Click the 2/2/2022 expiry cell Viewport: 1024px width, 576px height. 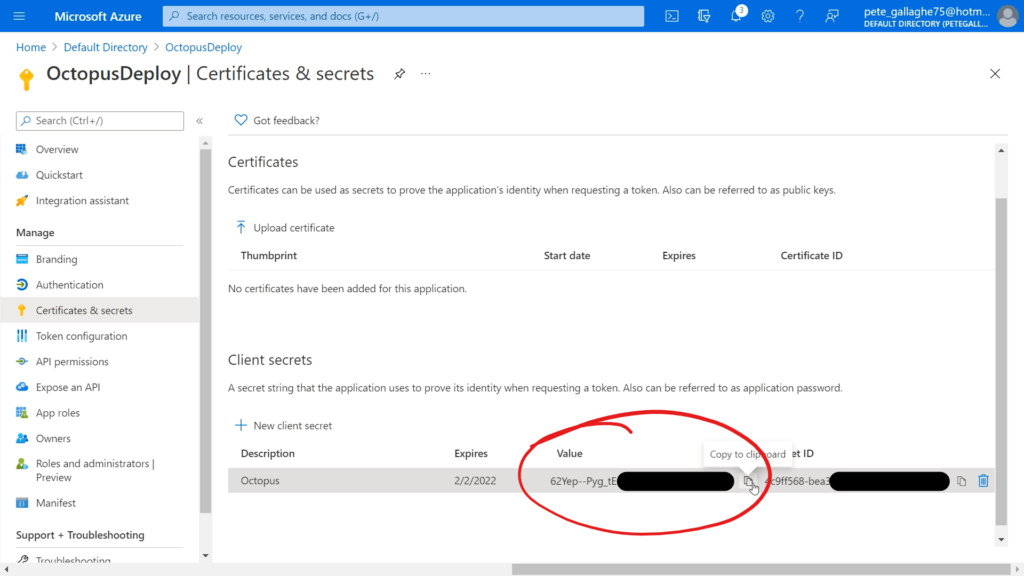tap(475, 481)
